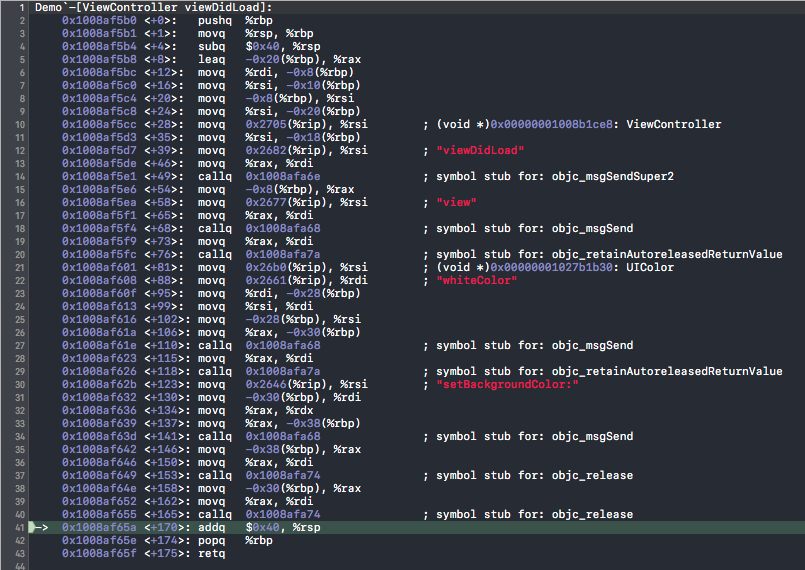Click line number 43 in the gutter
Image resolution: width=805 pixels, height=570 pixels.
pos(20,554)
